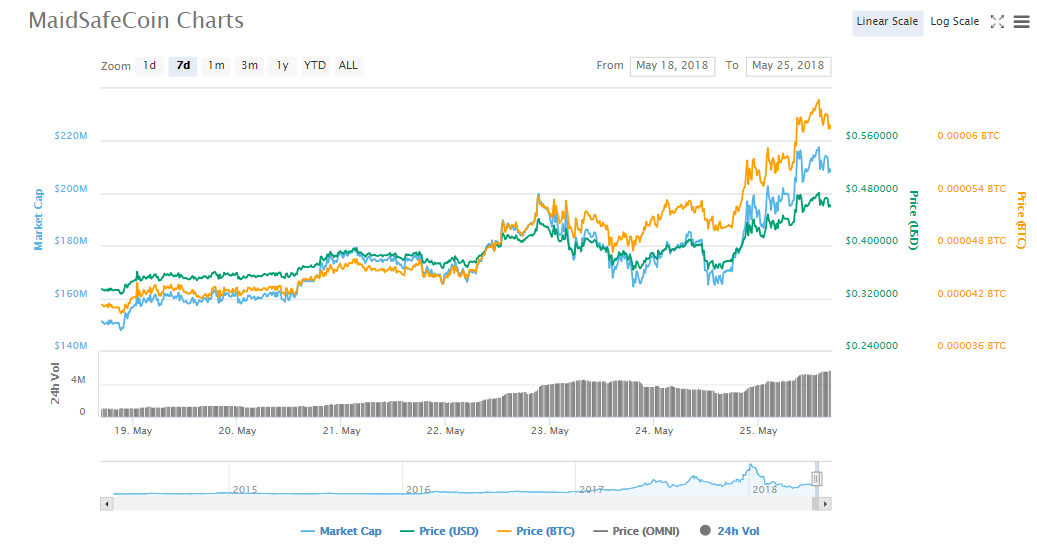1037x545 pixels.
Task: Select Linear Scale option
Action: (x=888, y=22)
